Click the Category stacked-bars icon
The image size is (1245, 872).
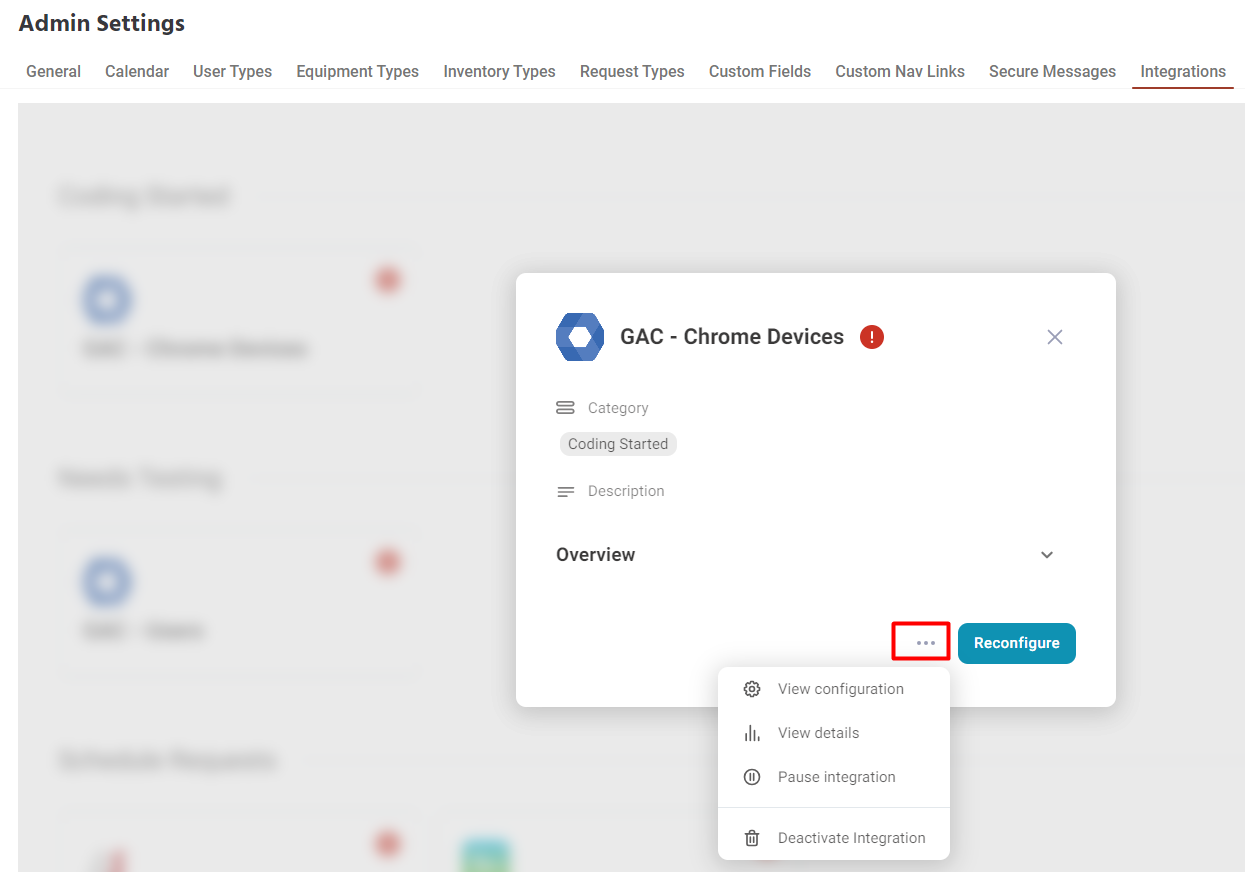pyautogui.click(x=565, y=408)
